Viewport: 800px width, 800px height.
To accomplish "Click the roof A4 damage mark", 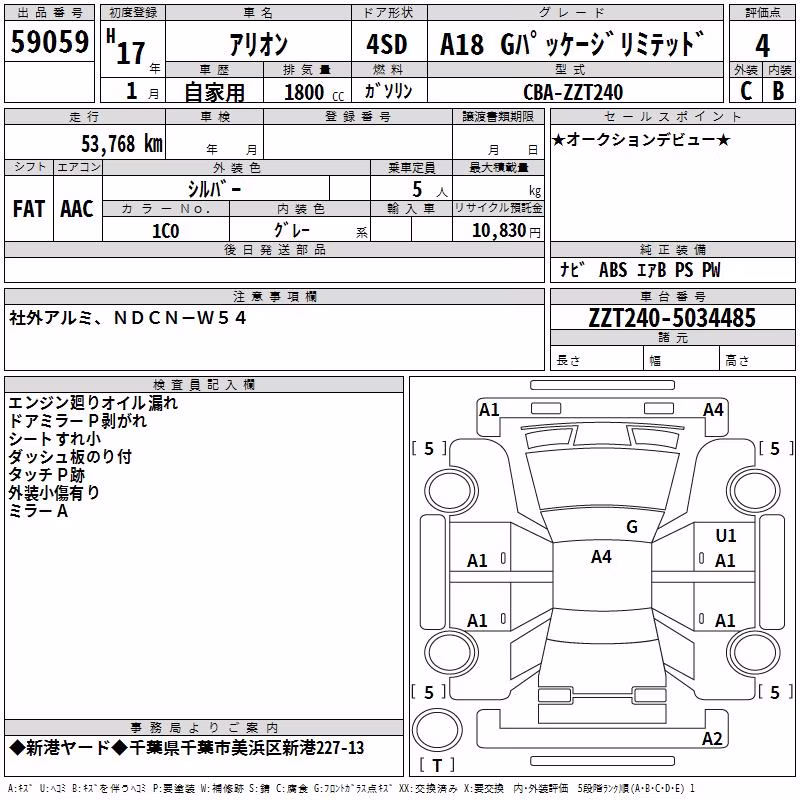I will coord(601,557).
